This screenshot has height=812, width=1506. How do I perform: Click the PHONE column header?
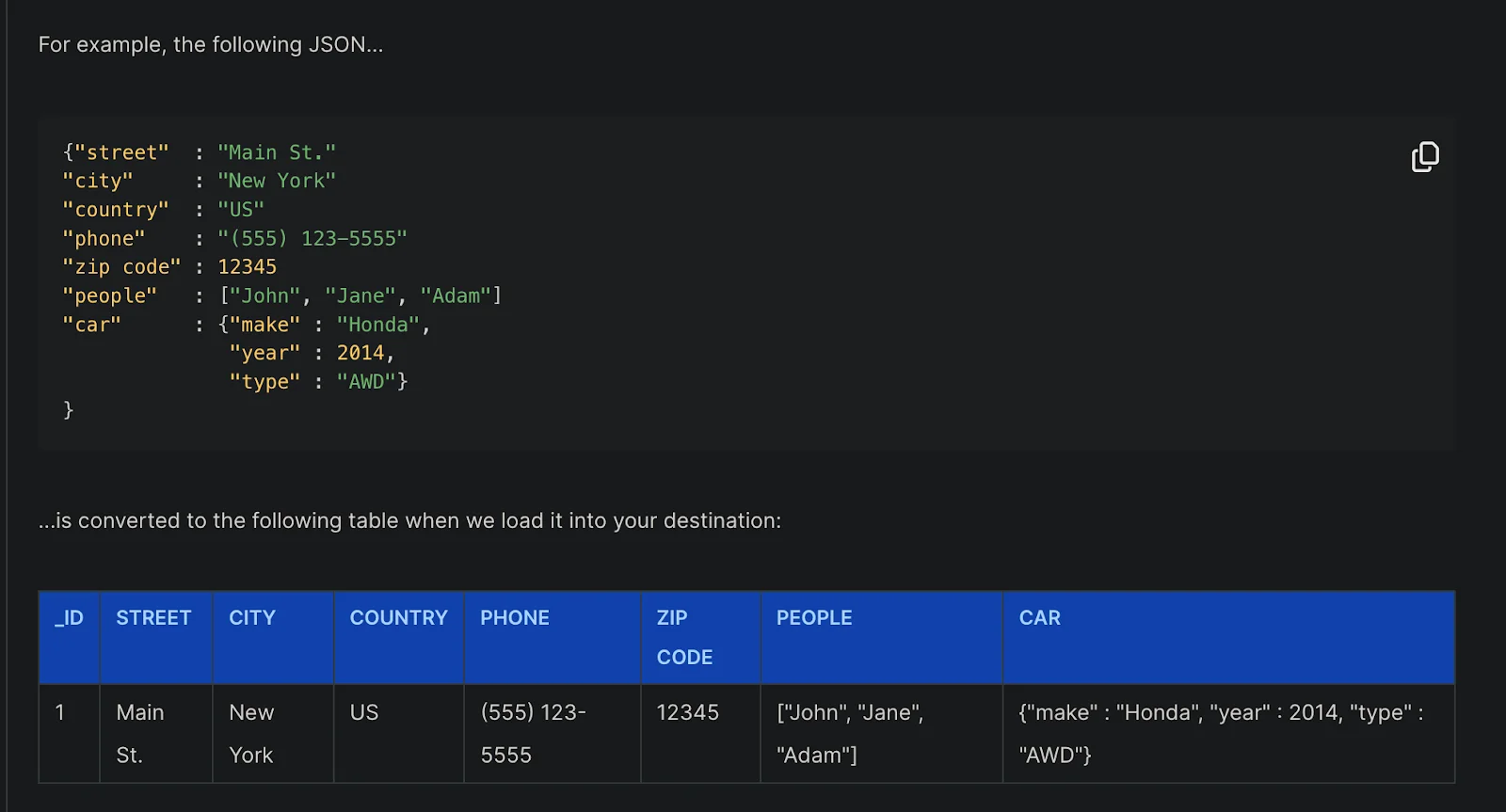(515, 618)
